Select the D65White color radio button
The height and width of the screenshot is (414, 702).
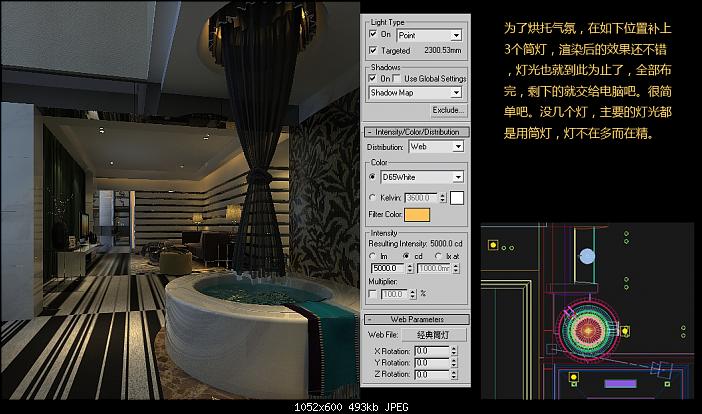tap(372, 177)
